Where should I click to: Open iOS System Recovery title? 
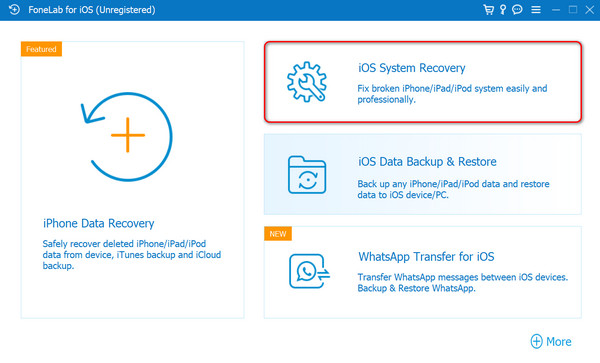[x=412, y=68]
